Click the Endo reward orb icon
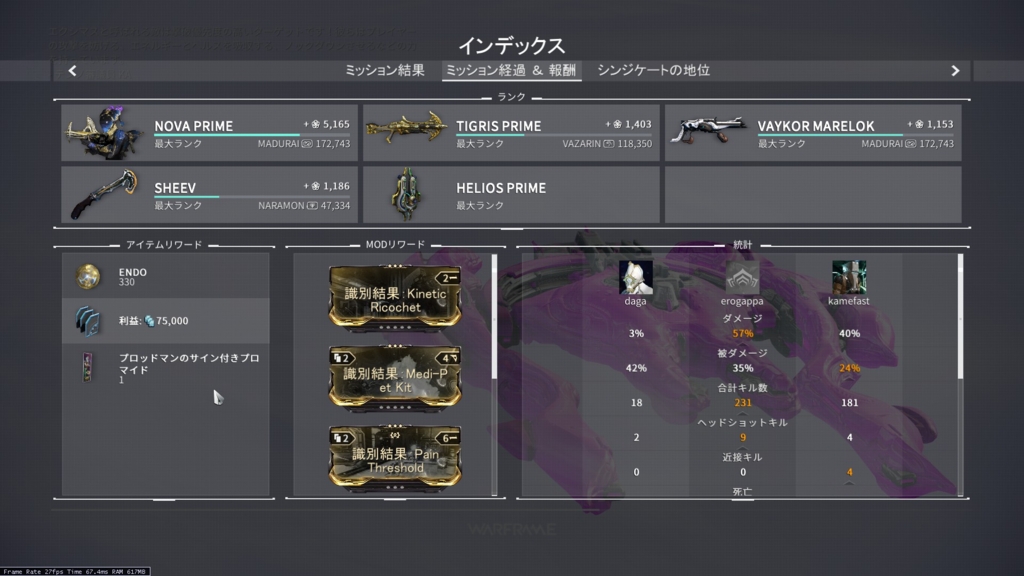The width and height of the screenshot is (1024, 576). tap(88, 277)
